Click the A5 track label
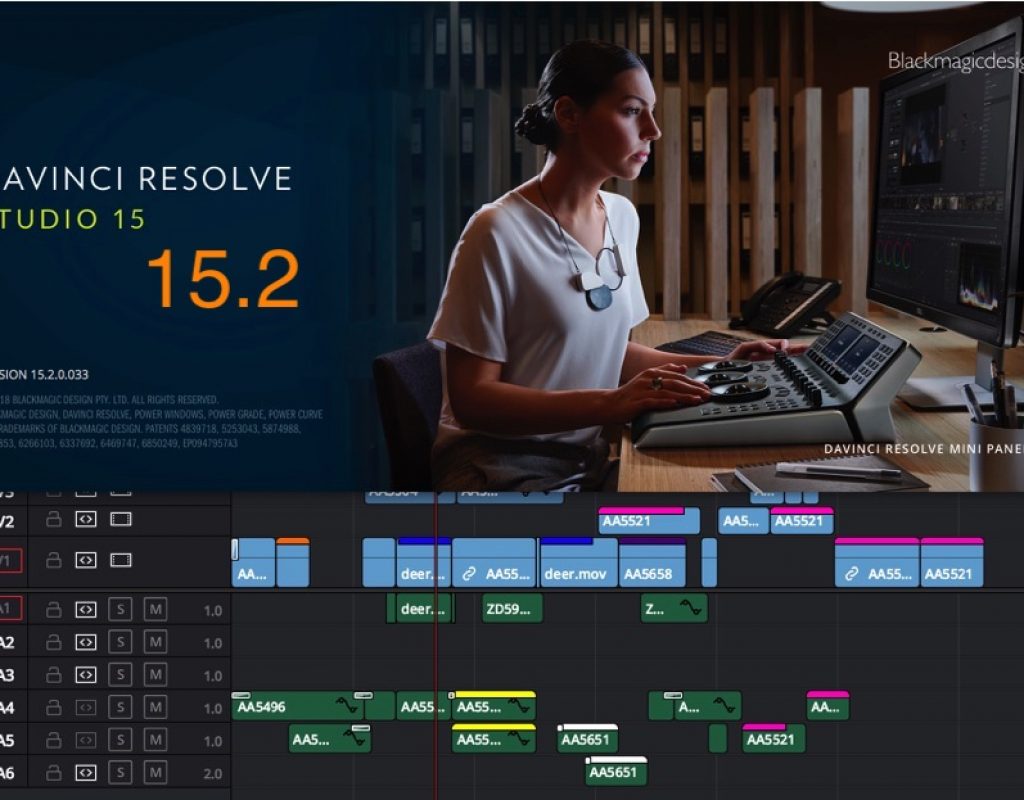The height and width of the screenshot is (800, 1024). [7, 740]
